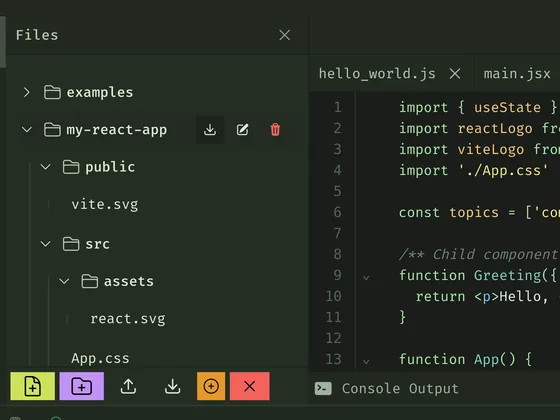Click line number 12 in the gutter
This screenshot has width=560, height=420.
click(334, 338)
